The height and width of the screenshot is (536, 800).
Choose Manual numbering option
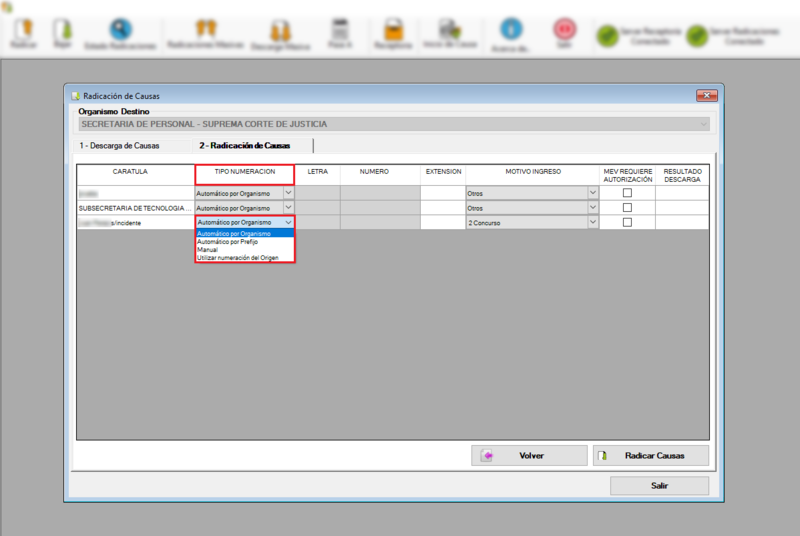click(245, 249)
